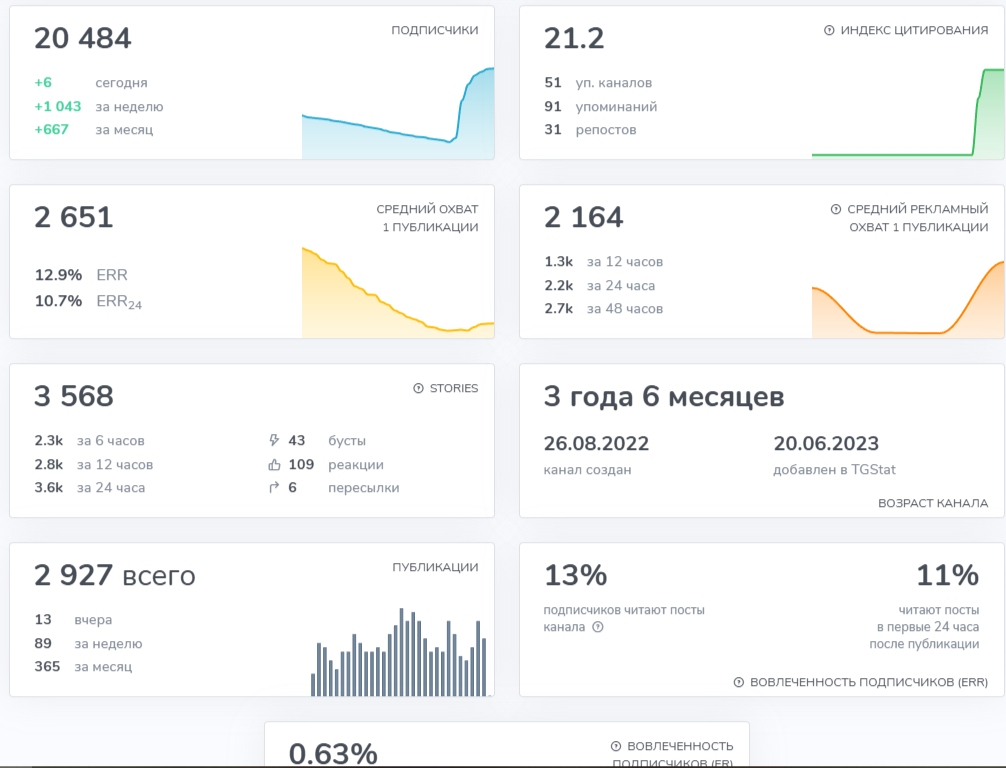
Task: Click the thumbs-up icon next to реакции
Action: coord(275,465)
